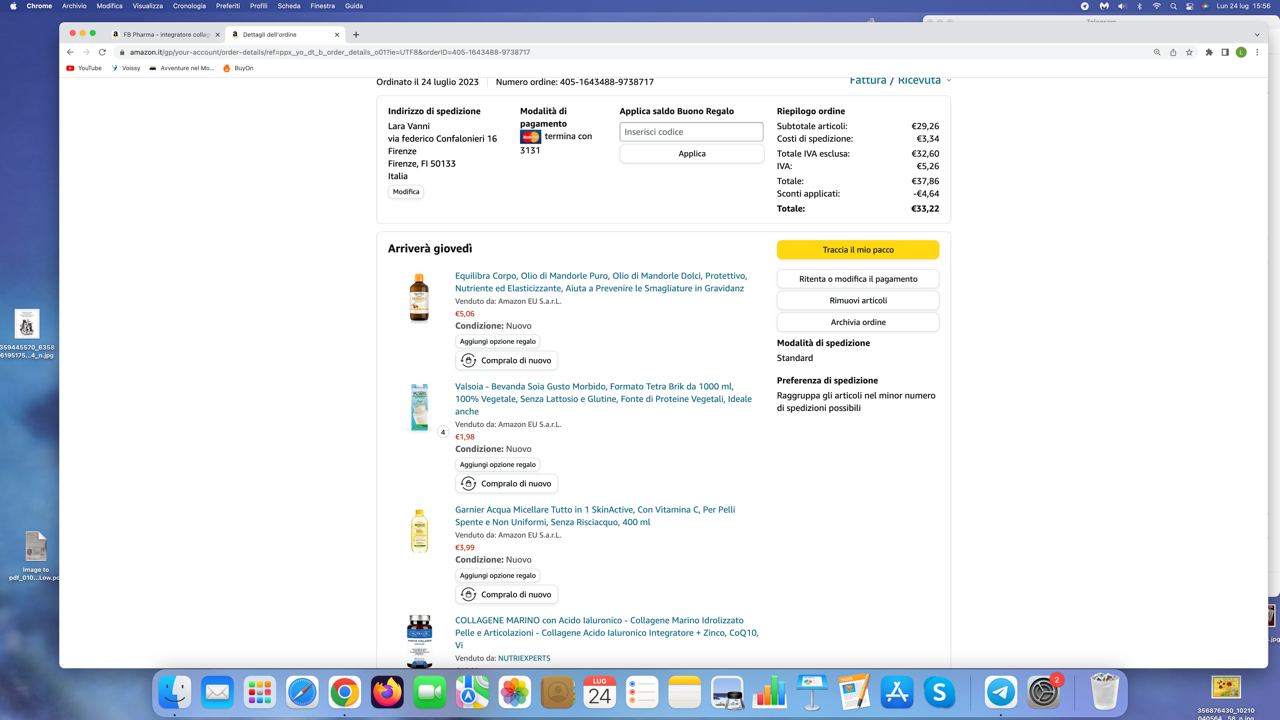Image resolution: width=1280 pixels, height=720 pixels.
Task: Open the Cronologia menu in menu bar
Action: coord(189,6)
